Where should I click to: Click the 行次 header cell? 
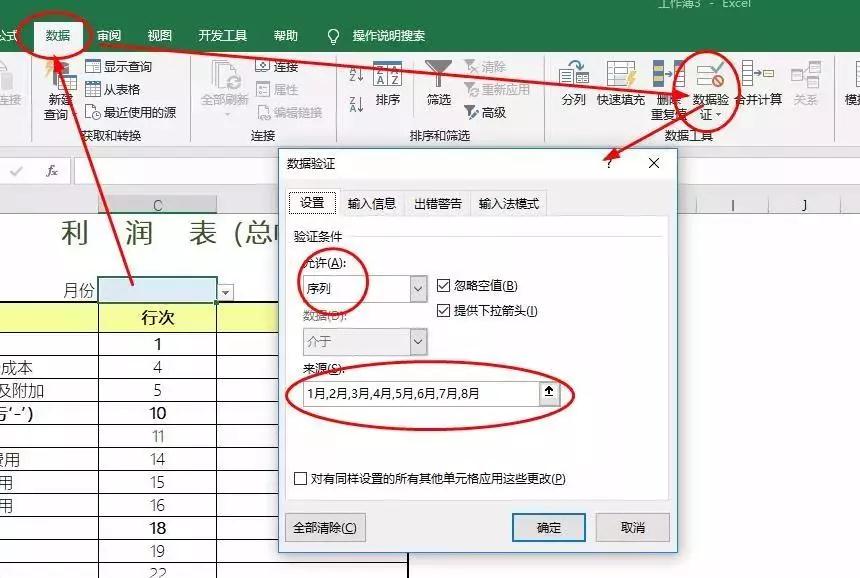click(158, 318)
